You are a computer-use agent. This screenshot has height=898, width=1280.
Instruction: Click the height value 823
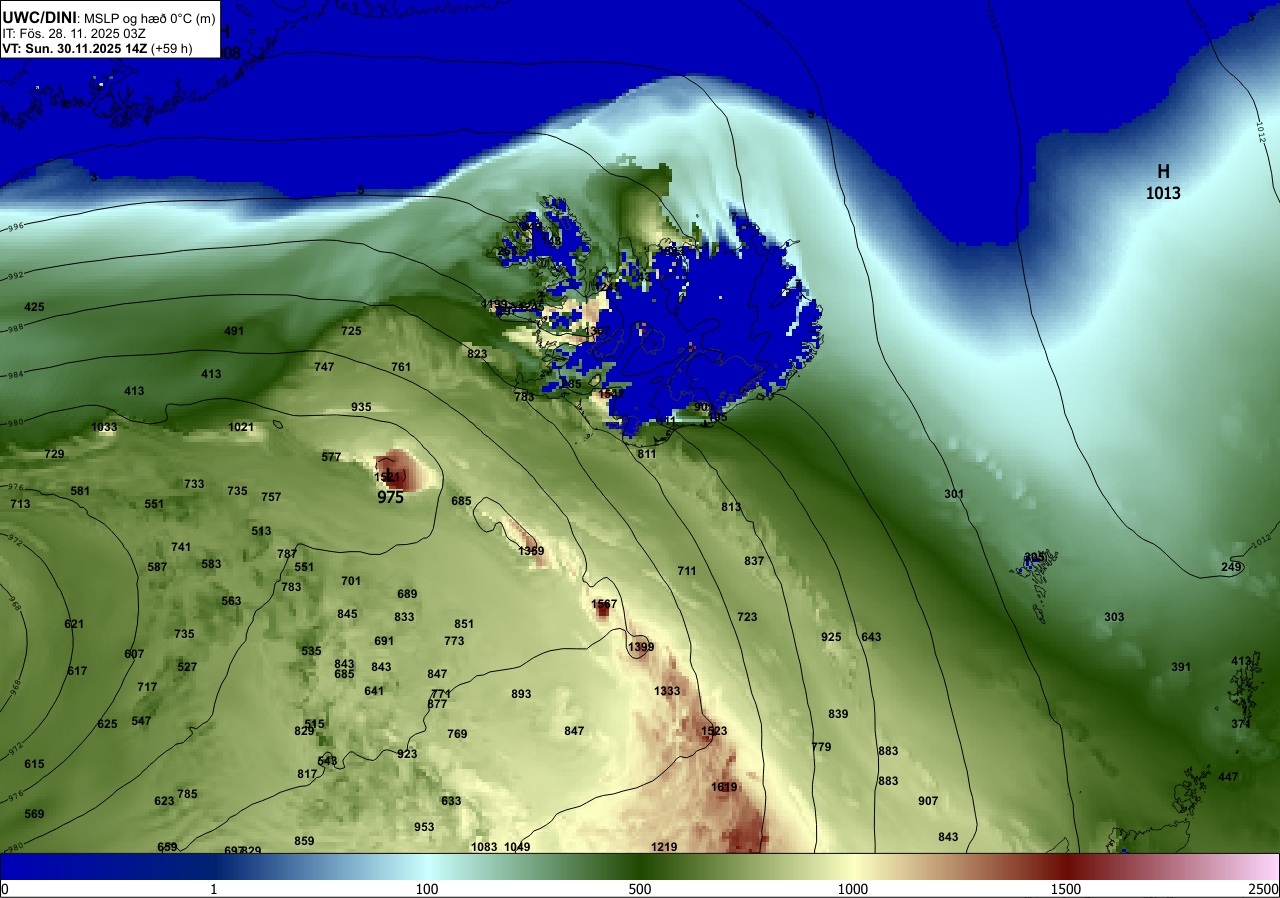click(477, 354)
